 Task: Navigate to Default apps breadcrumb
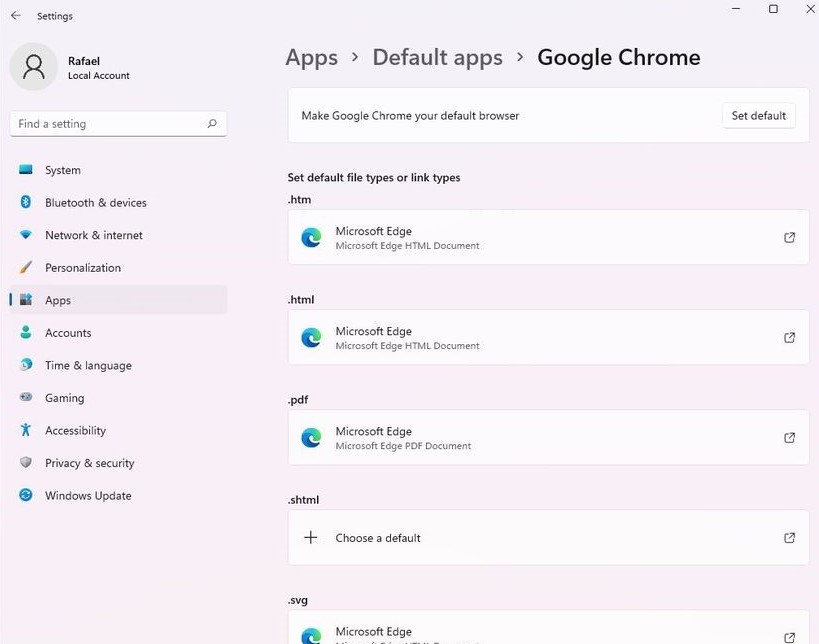[x=438, y=57]
